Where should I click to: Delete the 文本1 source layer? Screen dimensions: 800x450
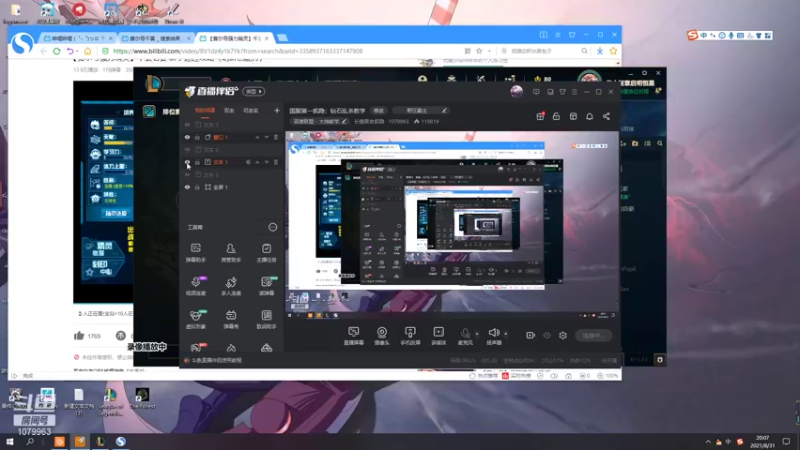(276, 162)
